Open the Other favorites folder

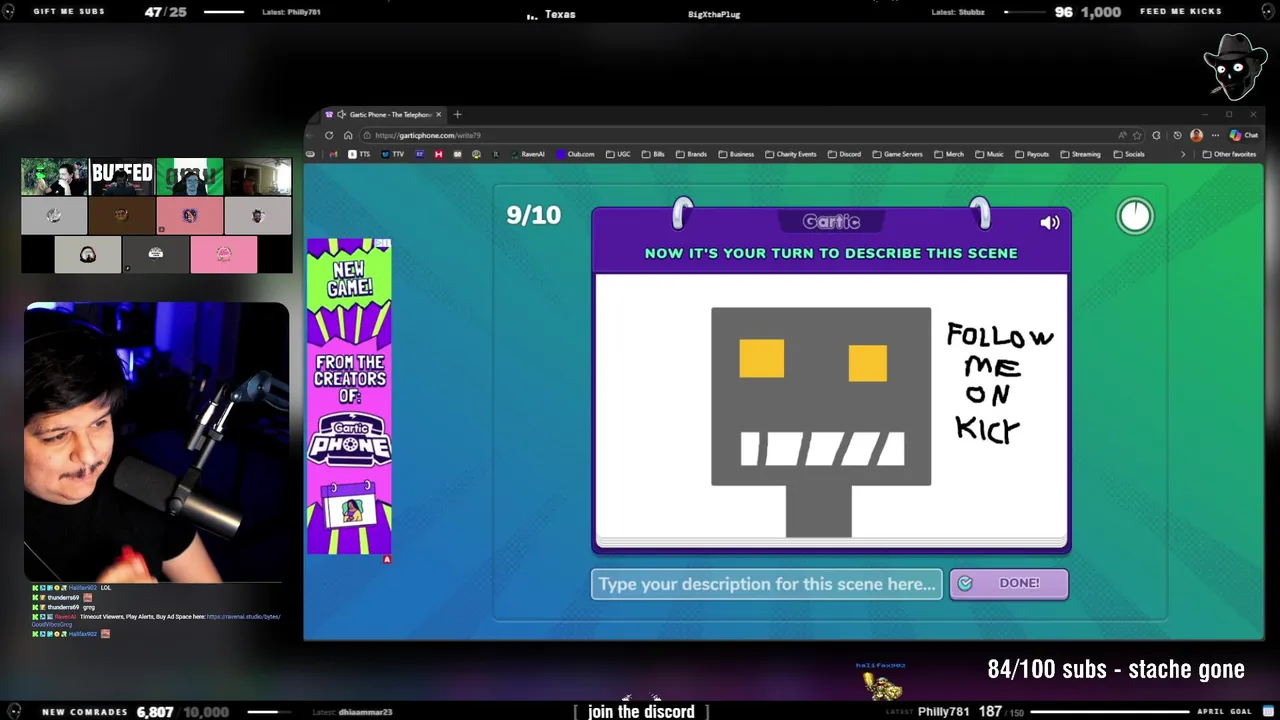(x=1229, y=154)
